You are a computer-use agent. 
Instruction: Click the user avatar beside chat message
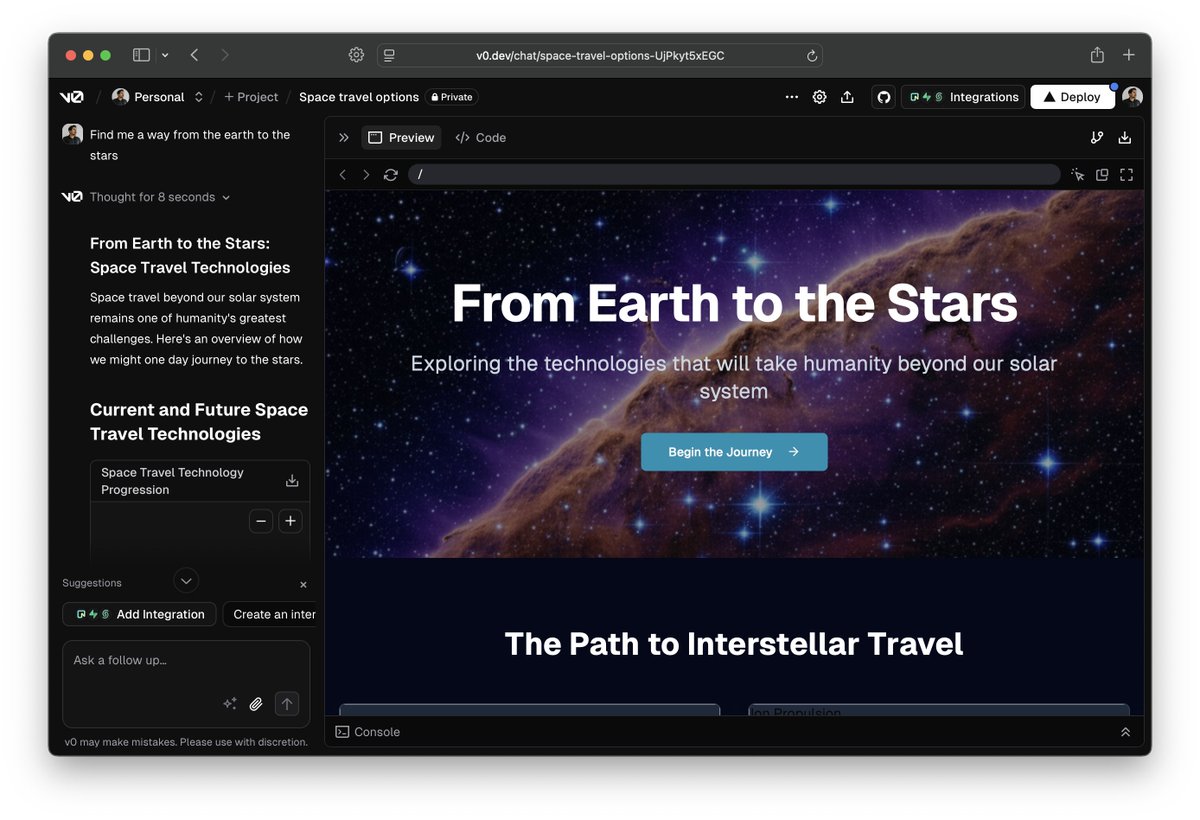coord(72,134)
